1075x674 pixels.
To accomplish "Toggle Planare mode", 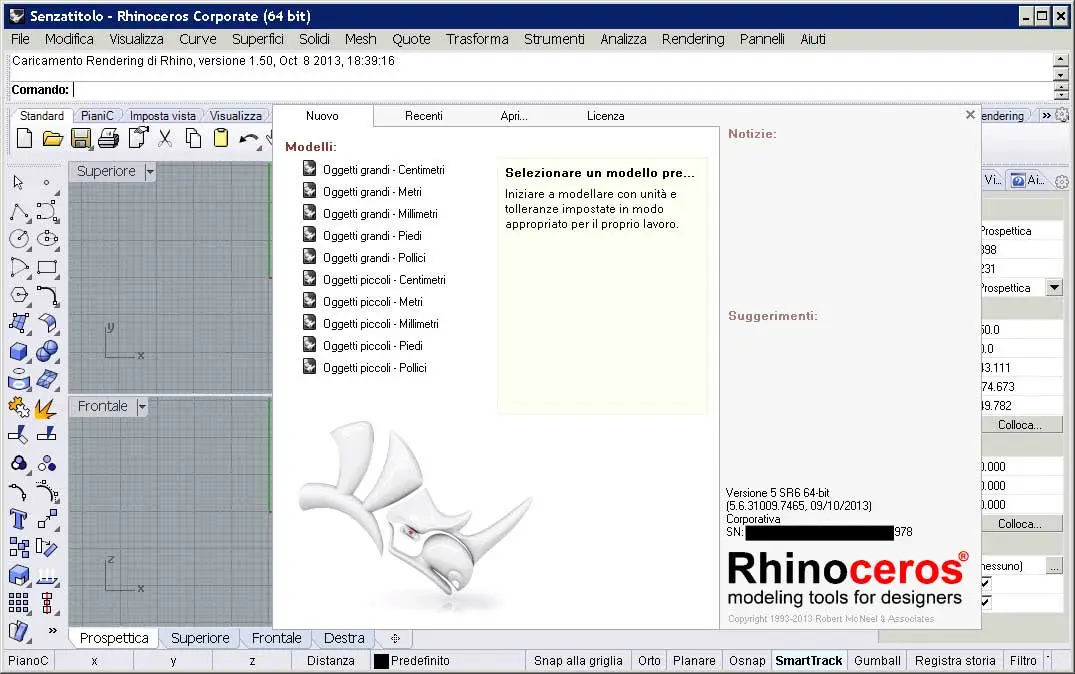I will (x=694, y=660).
